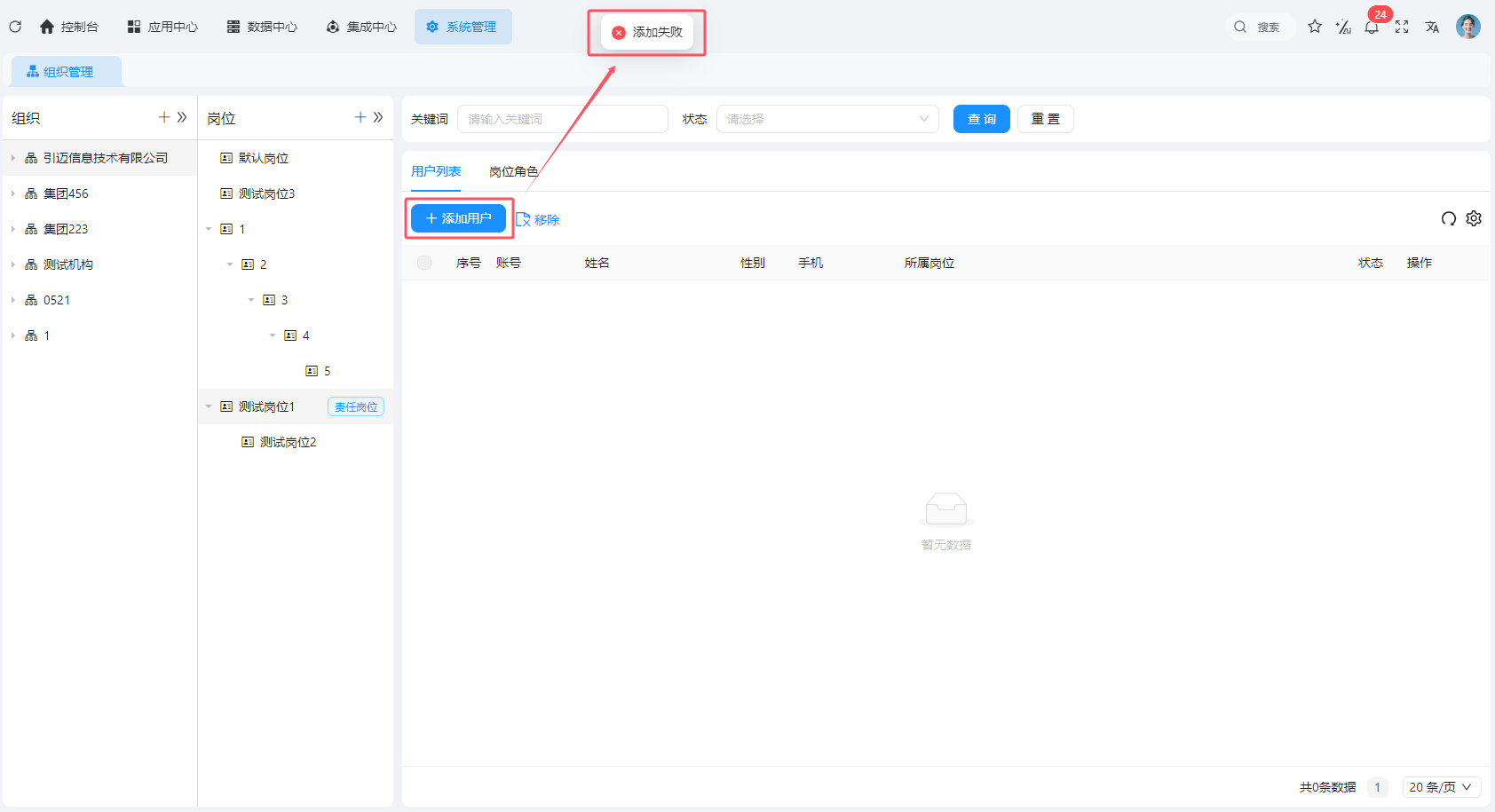Check the select-all checkbox in table header
The image size is (1495, 812).
point(424,263)
